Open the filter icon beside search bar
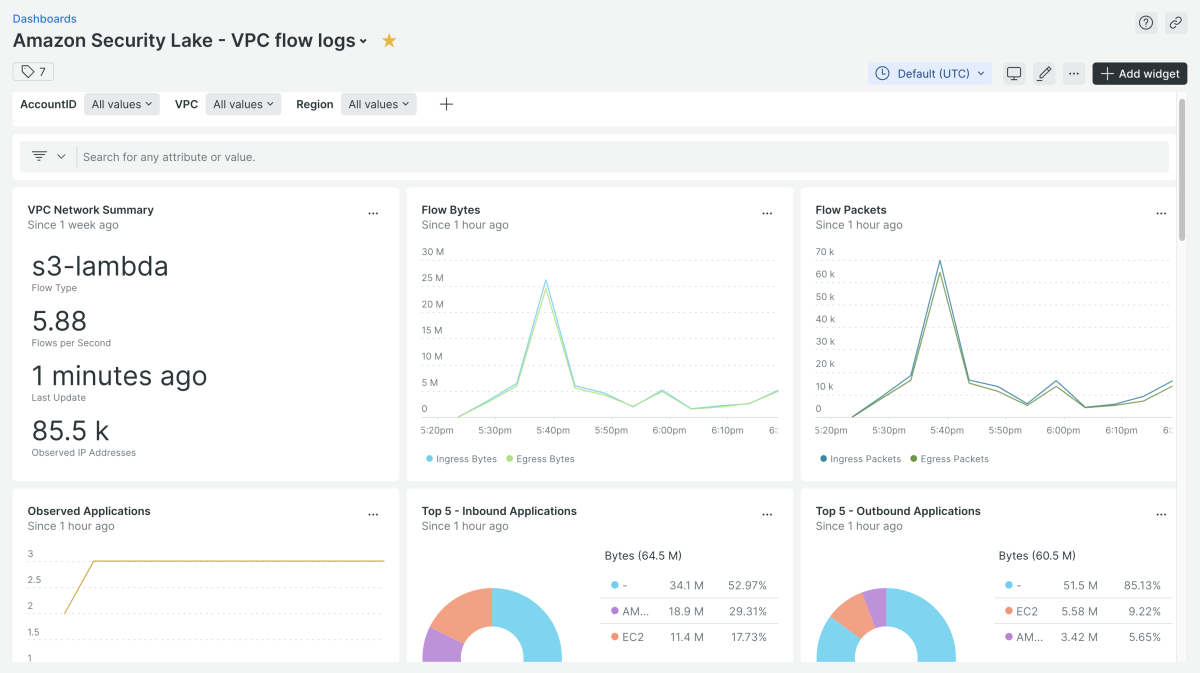The width and height of the screenshot is (1200, 673). [40, 156]
